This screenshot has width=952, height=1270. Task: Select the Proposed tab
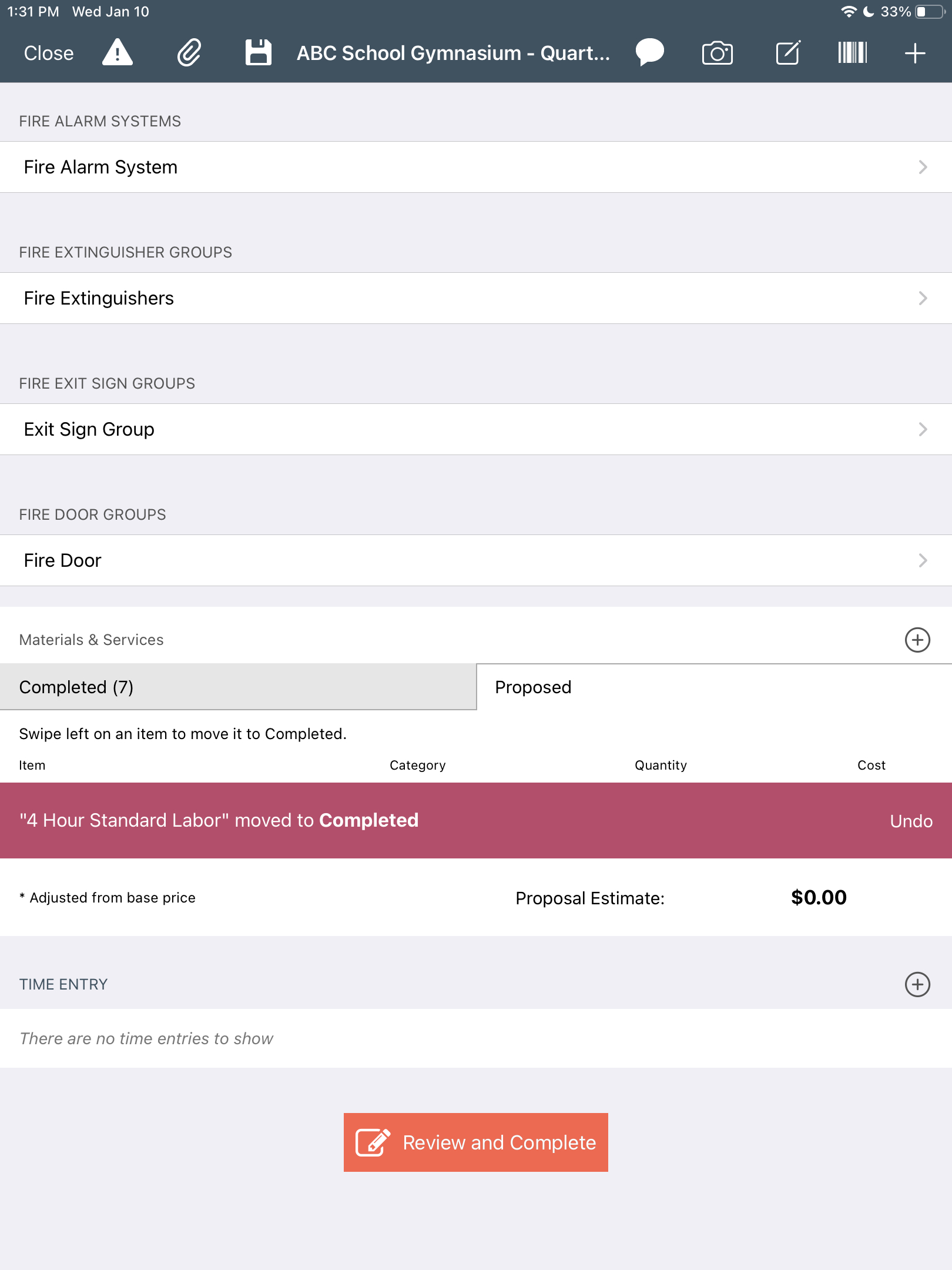click(x=714, y=687)
